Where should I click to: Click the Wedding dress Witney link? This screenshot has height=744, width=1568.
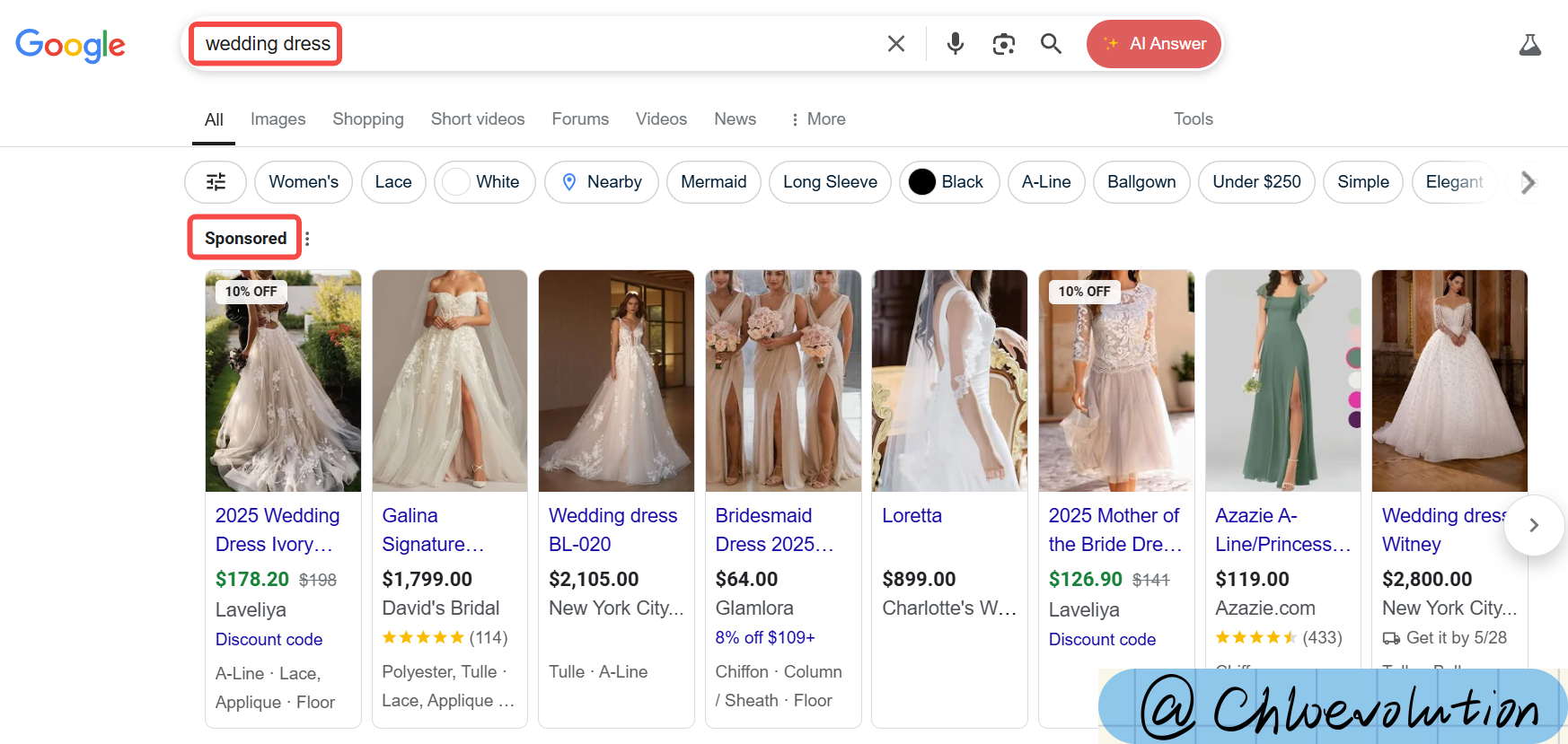pyautogui.click(x=1442, y=530)
